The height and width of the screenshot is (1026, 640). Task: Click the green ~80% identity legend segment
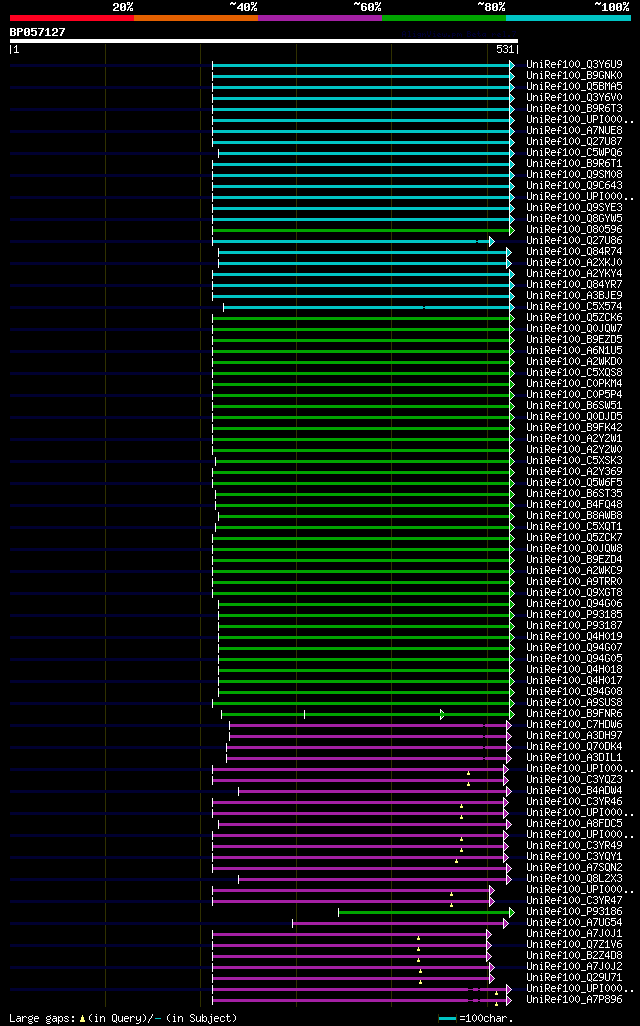click(444, 18)
